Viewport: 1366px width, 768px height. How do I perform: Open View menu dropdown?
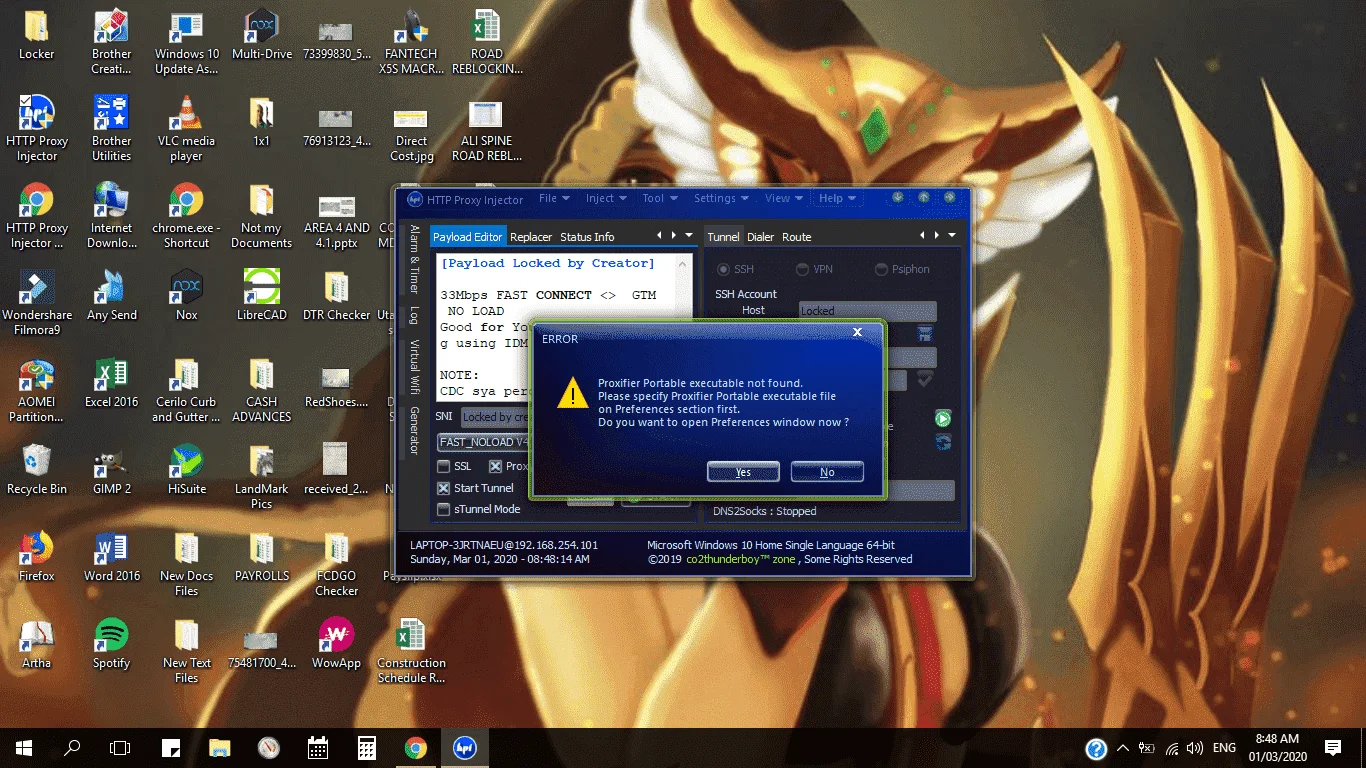(x=784, y=198)
